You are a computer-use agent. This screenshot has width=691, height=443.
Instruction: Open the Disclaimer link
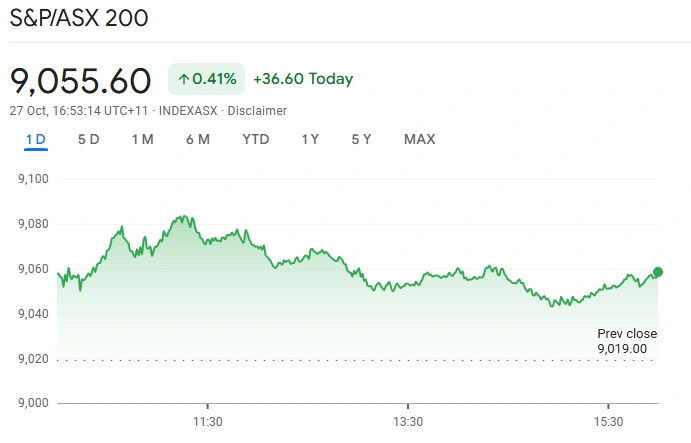coord(257,110)
